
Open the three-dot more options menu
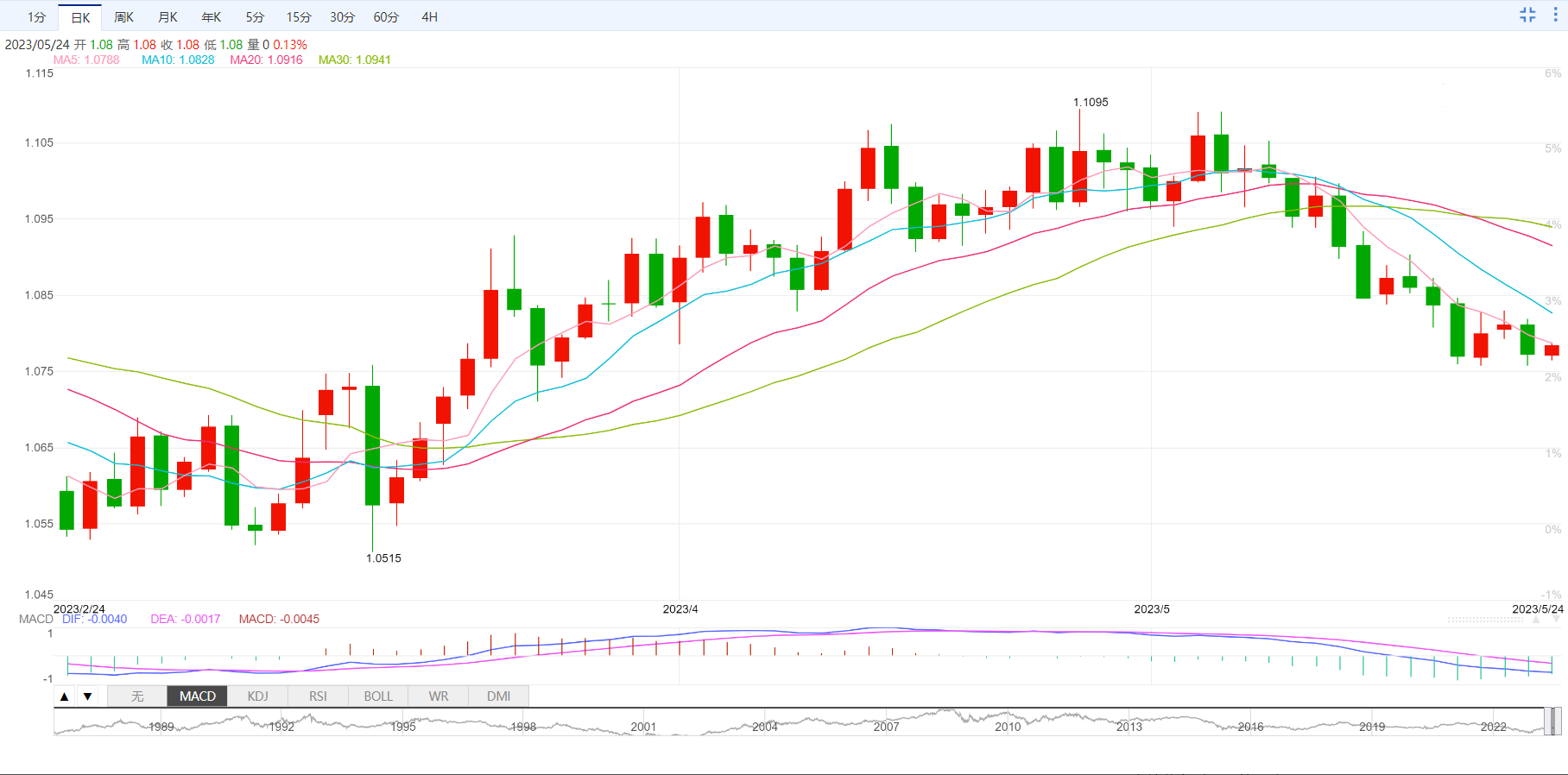1555,15
